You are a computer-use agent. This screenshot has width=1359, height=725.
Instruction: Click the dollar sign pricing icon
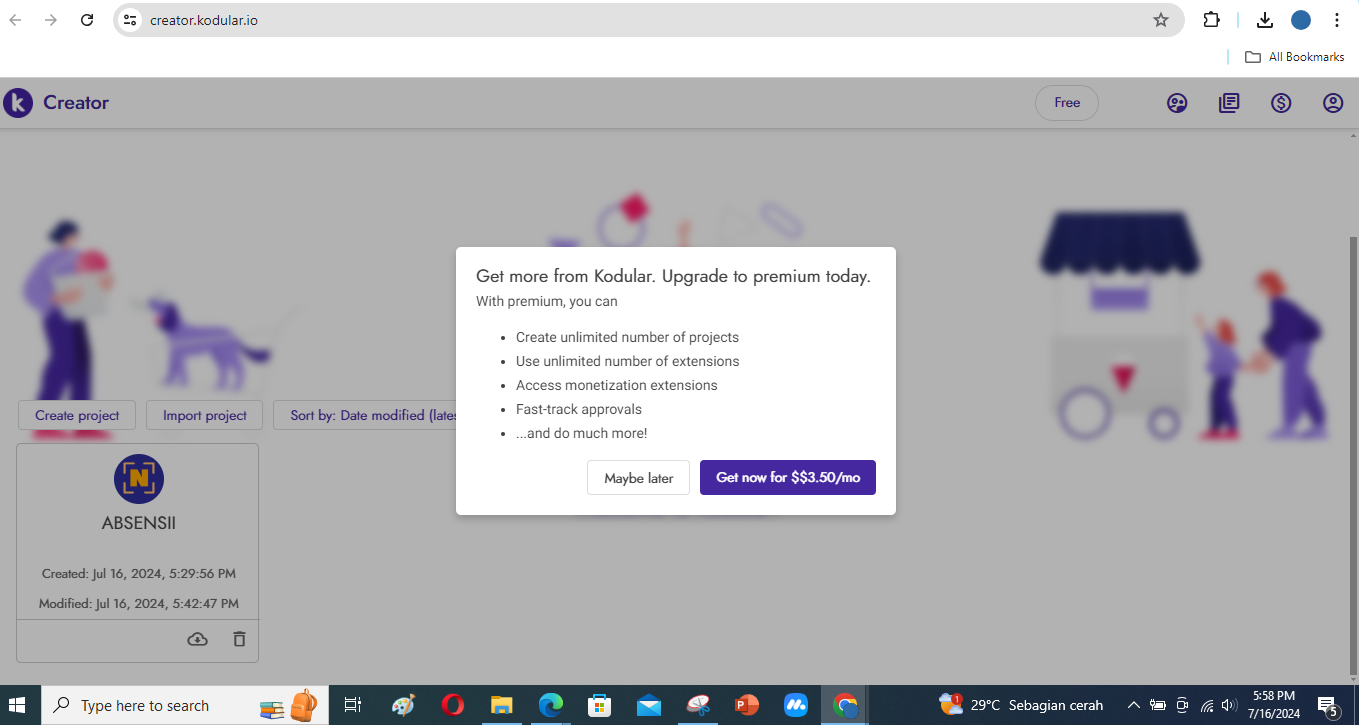click(1281, 103)
